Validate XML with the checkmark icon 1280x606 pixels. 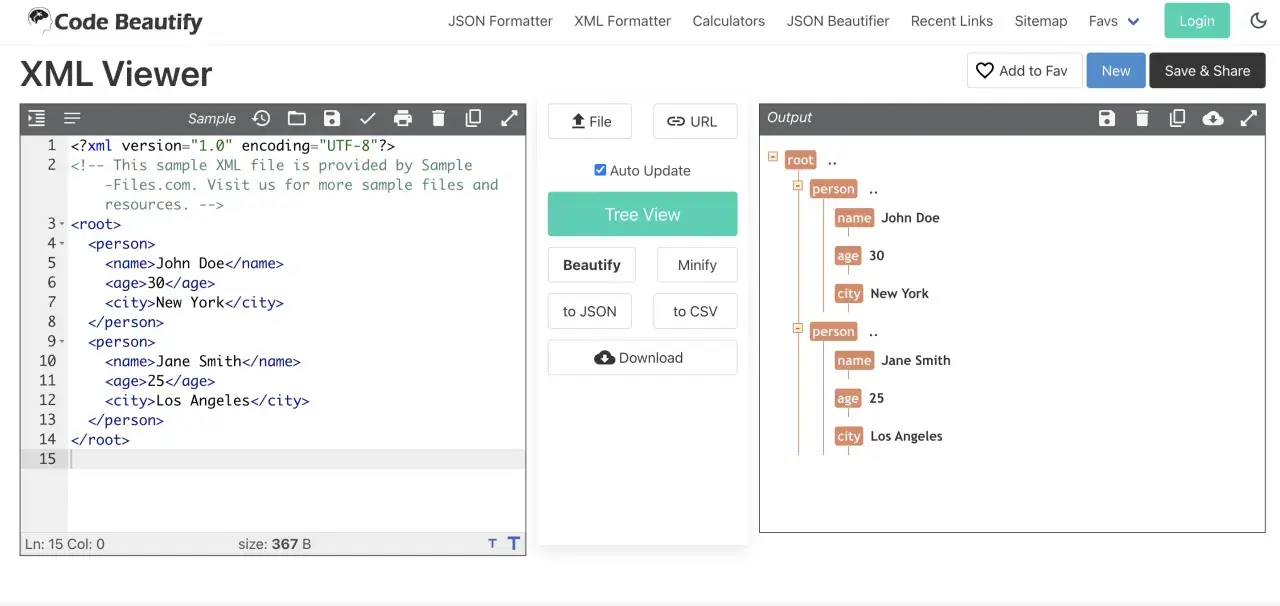click(x=368, y=118)
